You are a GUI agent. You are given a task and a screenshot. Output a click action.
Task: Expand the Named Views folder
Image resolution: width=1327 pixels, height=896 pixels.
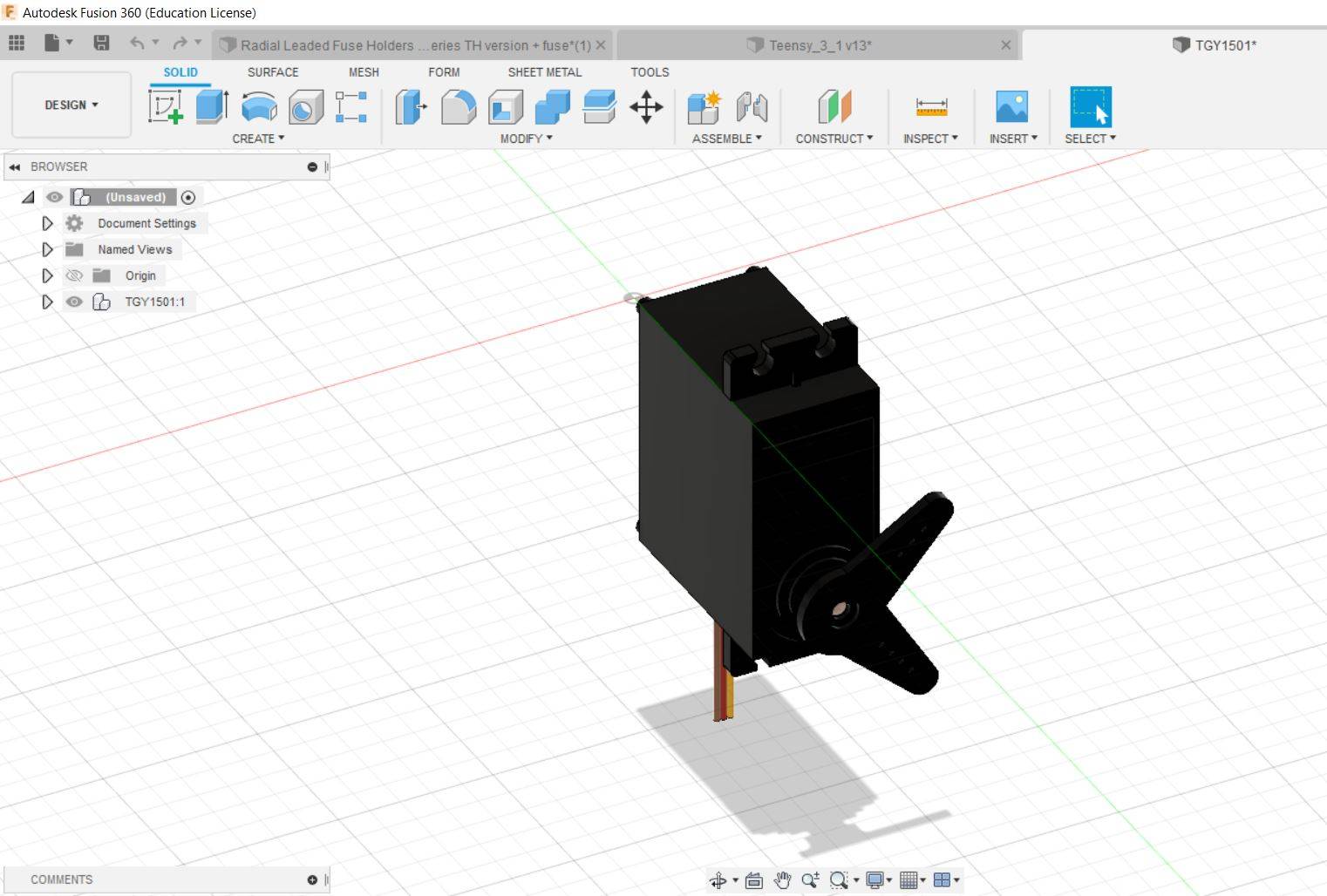pos(47,249)
